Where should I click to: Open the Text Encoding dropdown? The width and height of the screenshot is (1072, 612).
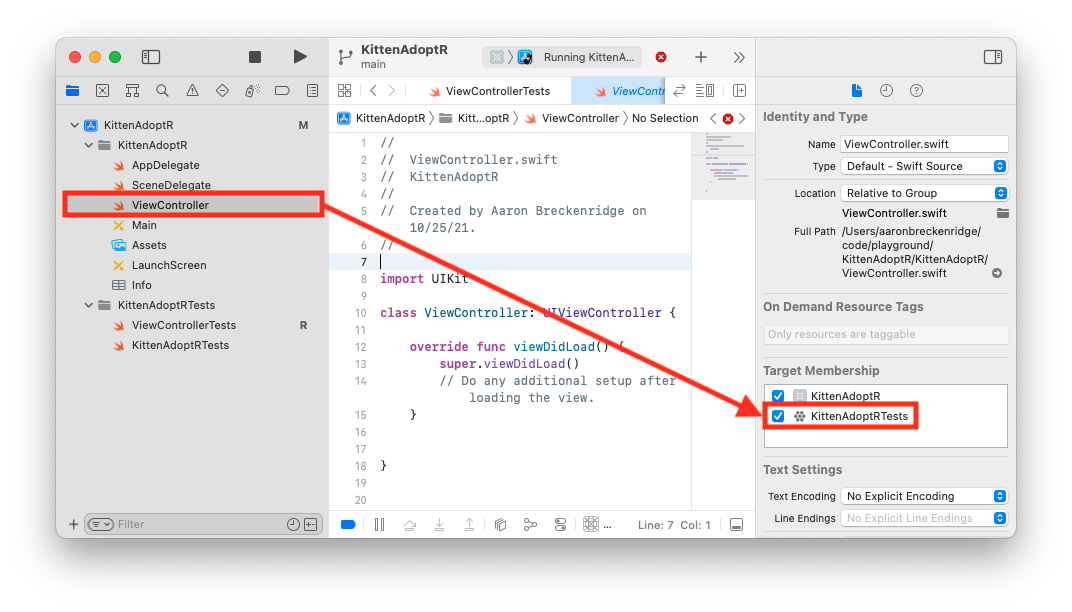point(924,496)
